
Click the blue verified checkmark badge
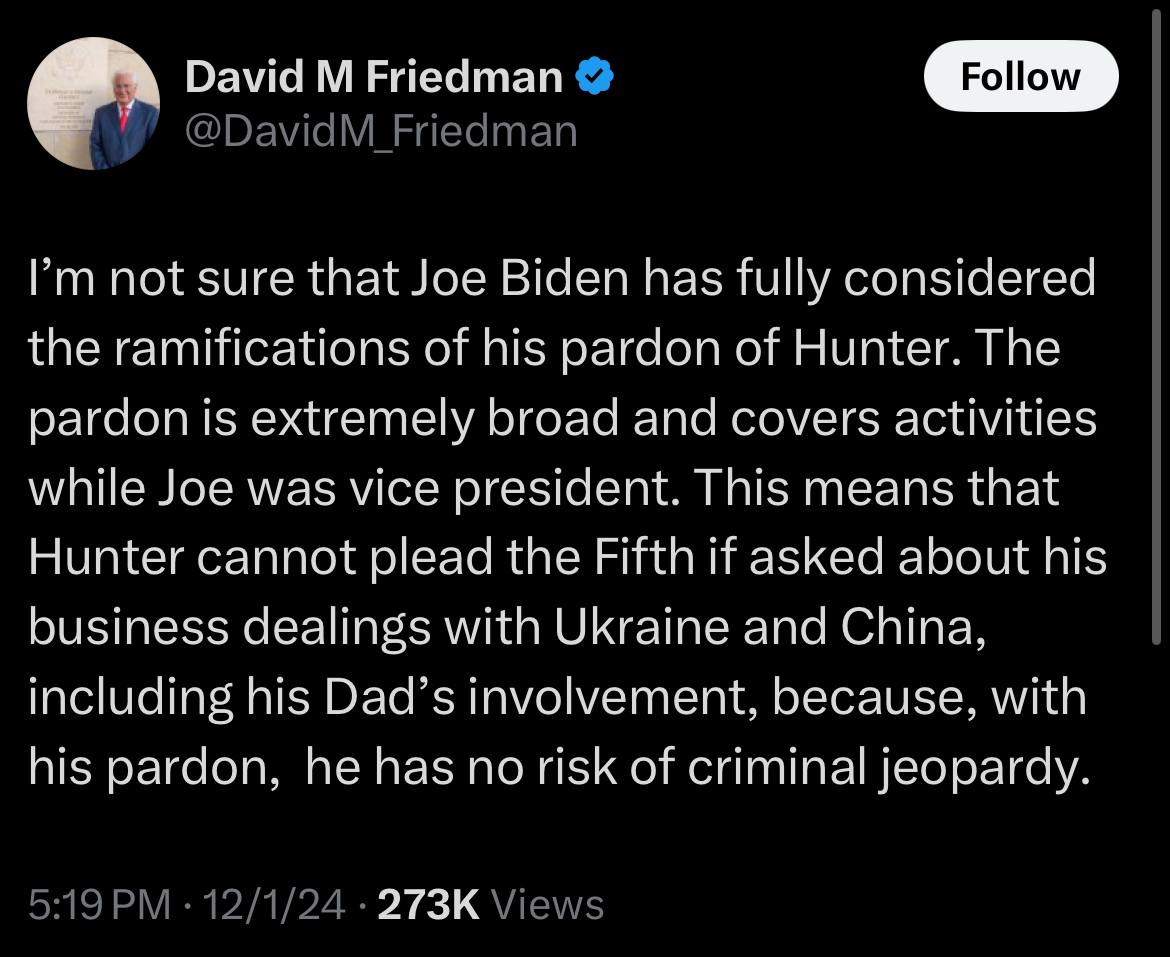pos(595,77)
